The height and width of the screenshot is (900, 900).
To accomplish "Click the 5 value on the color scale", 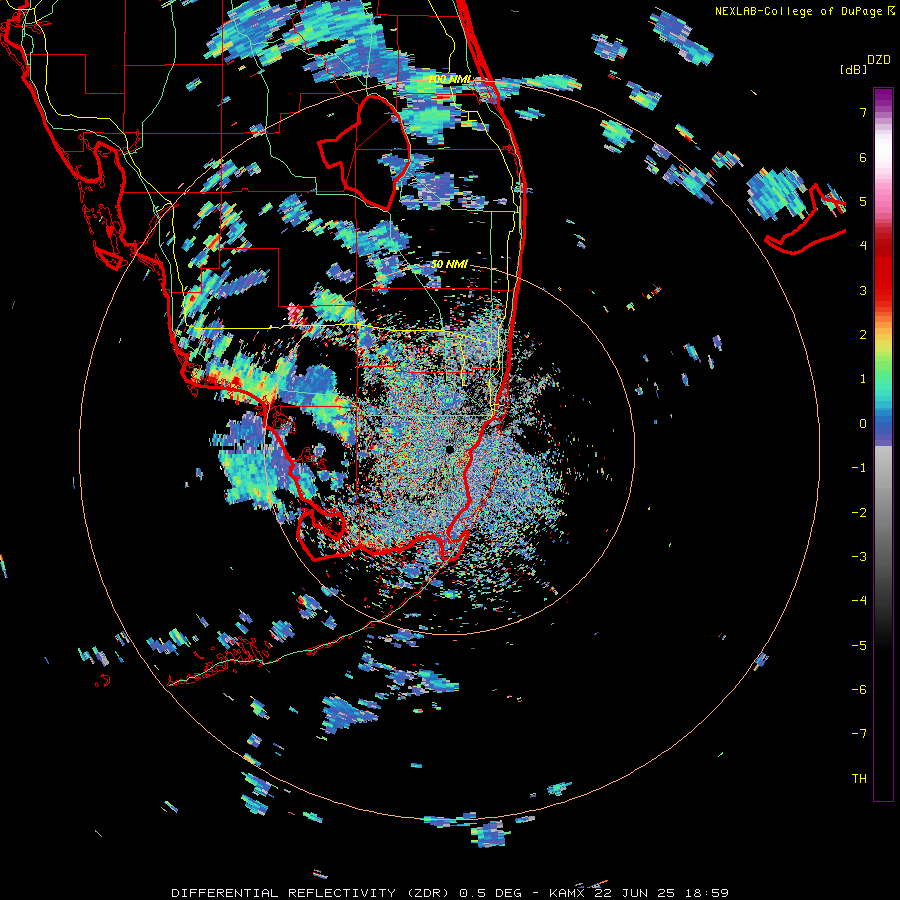I will coord(863,201).
